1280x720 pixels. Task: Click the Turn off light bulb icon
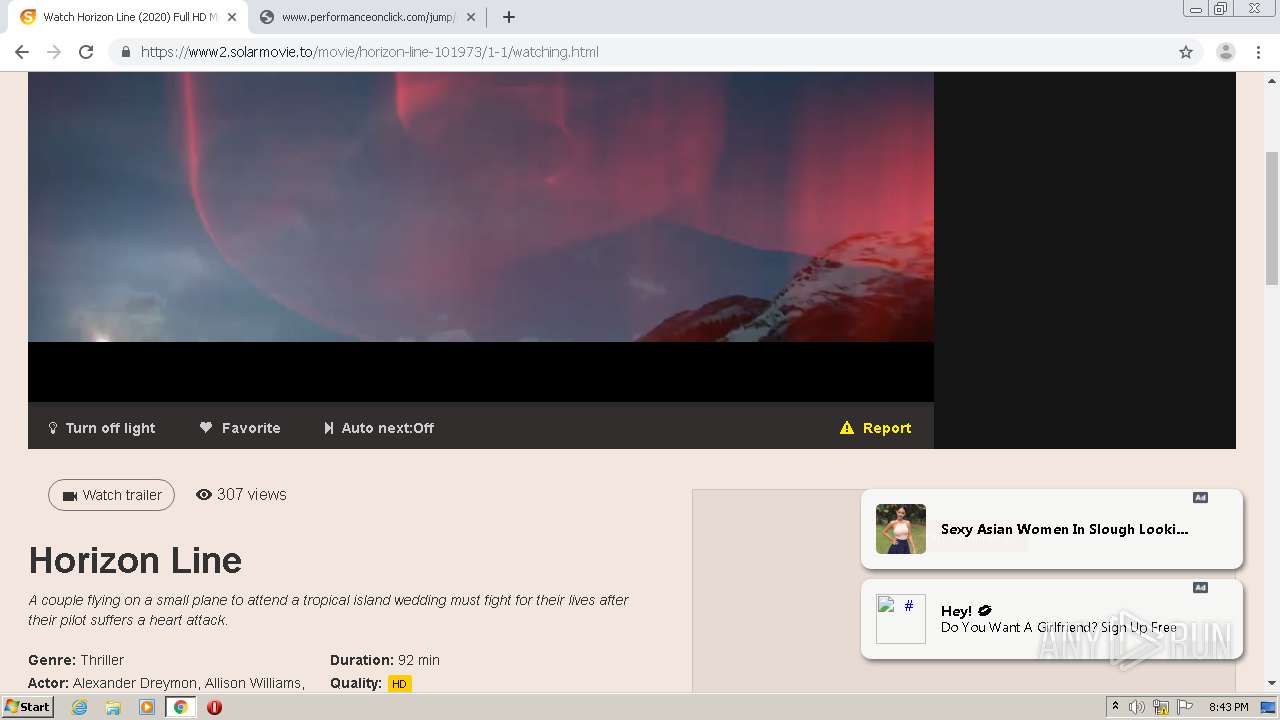pos(53,428)
